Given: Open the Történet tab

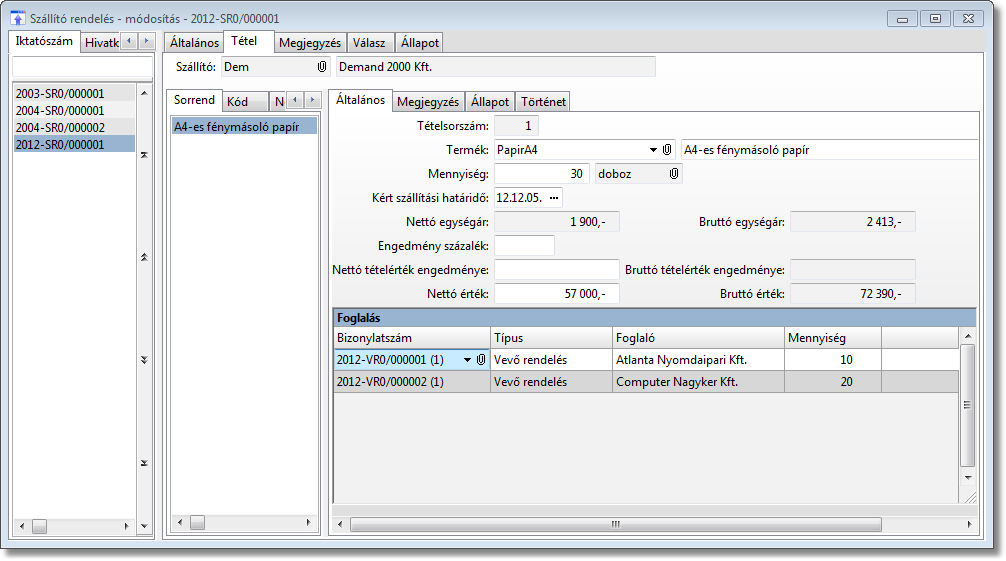Looking at the screenshot, I should 543,102.
